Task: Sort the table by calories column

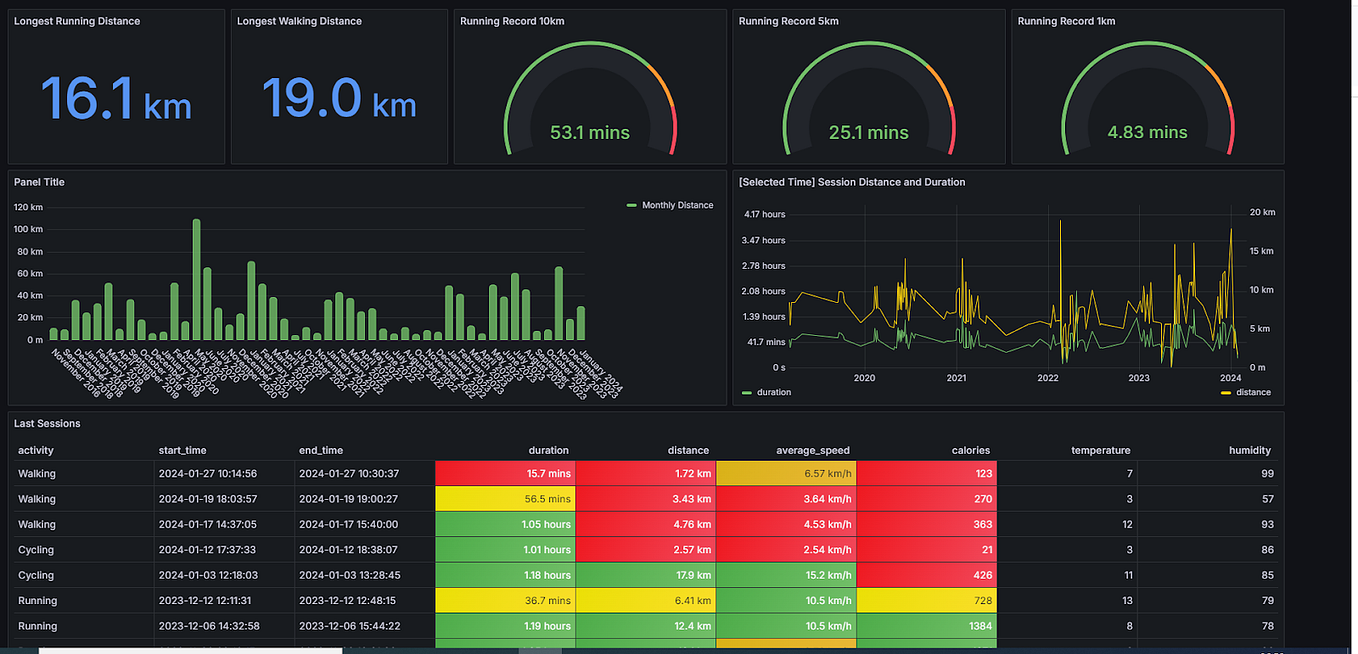Action: pos(970,450)
